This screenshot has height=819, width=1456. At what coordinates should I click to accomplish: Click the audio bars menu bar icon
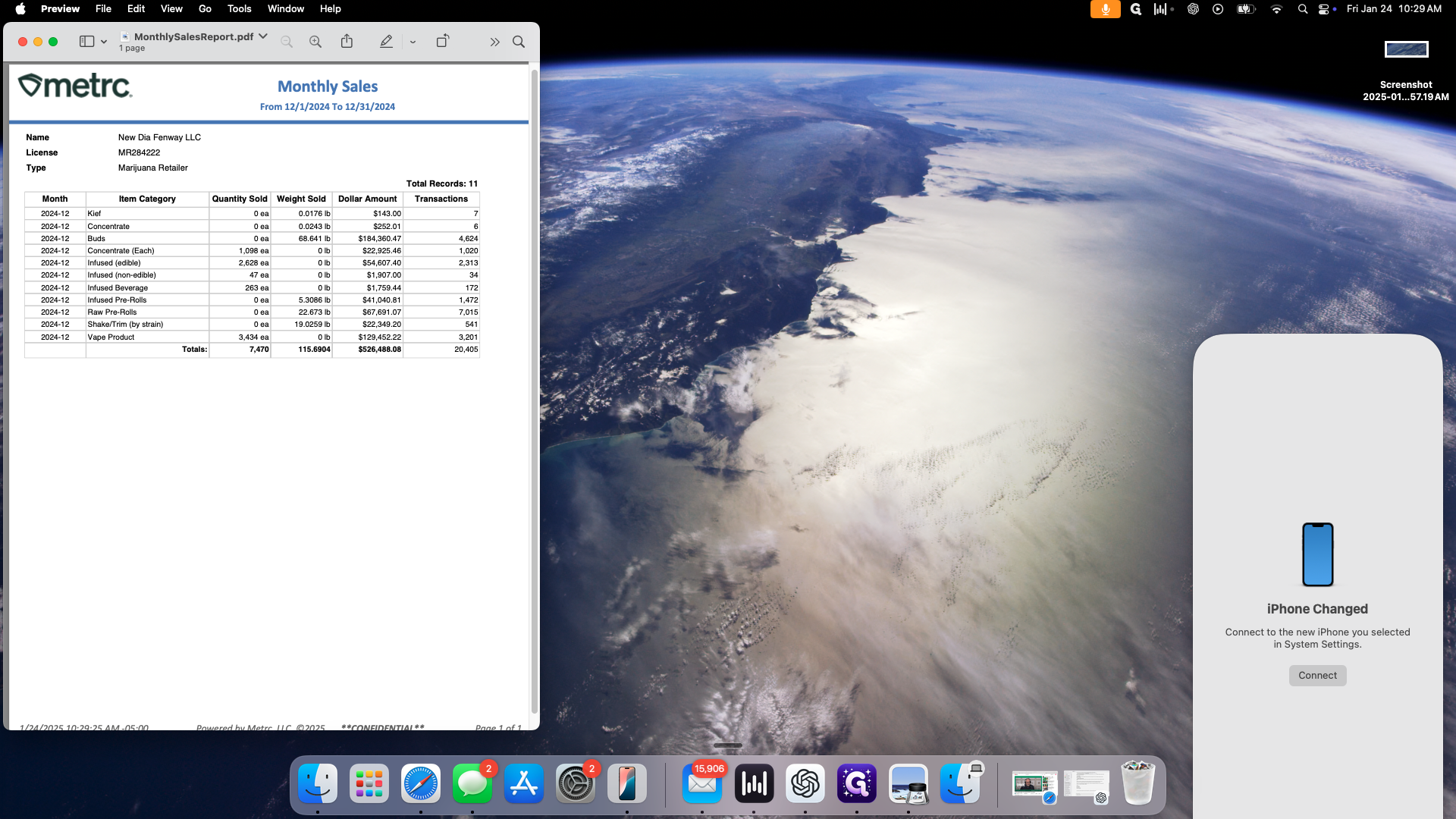point(1163,9)
